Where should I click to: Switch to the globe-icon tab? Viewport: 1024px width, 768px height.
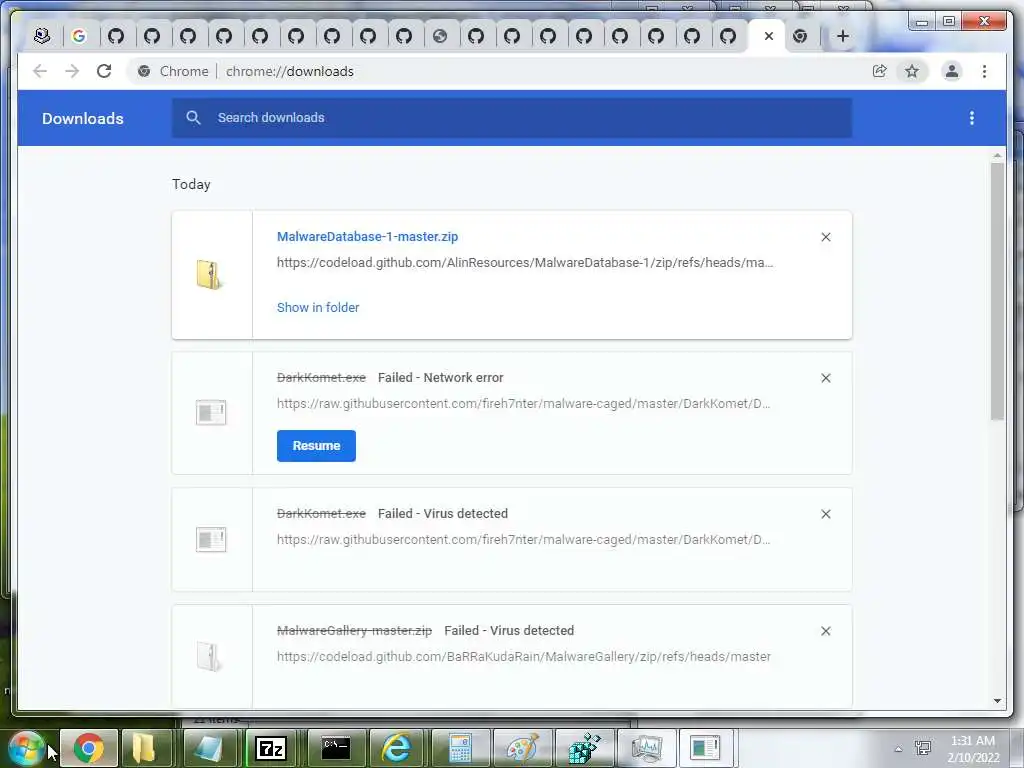440,36
